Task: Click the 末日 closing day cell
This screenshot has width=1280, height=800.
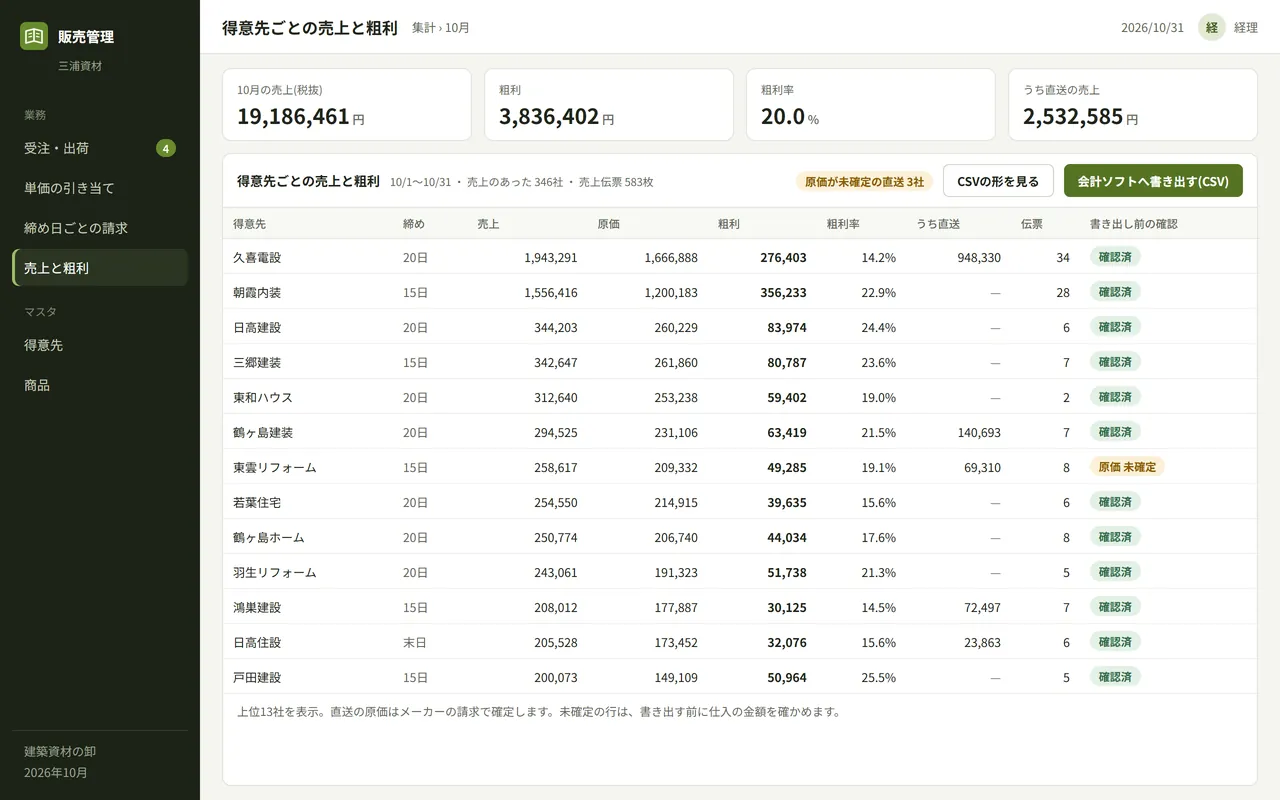Action: tap(415, 642)
